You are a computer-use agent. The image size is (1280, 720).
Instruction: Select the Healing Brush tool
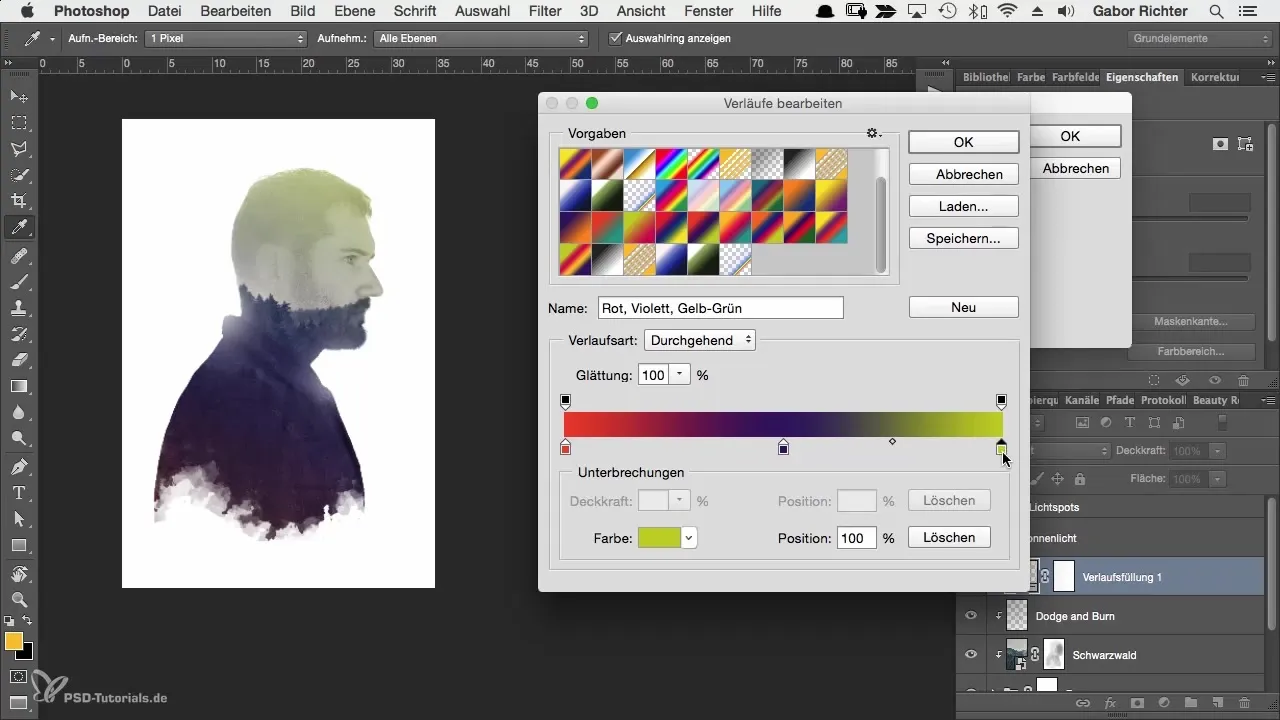[19, 256]
